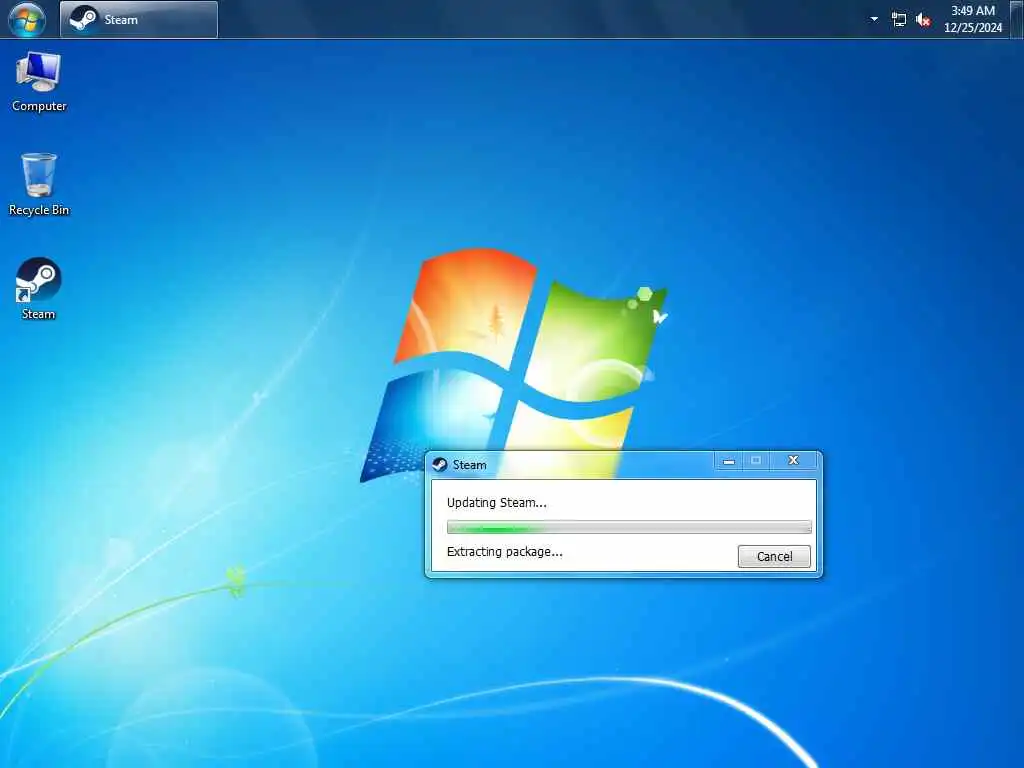The width and height of the screenshot is (1024, 768).
Task: Click the 'Updating Steam...' text
Action: [496, 502]
